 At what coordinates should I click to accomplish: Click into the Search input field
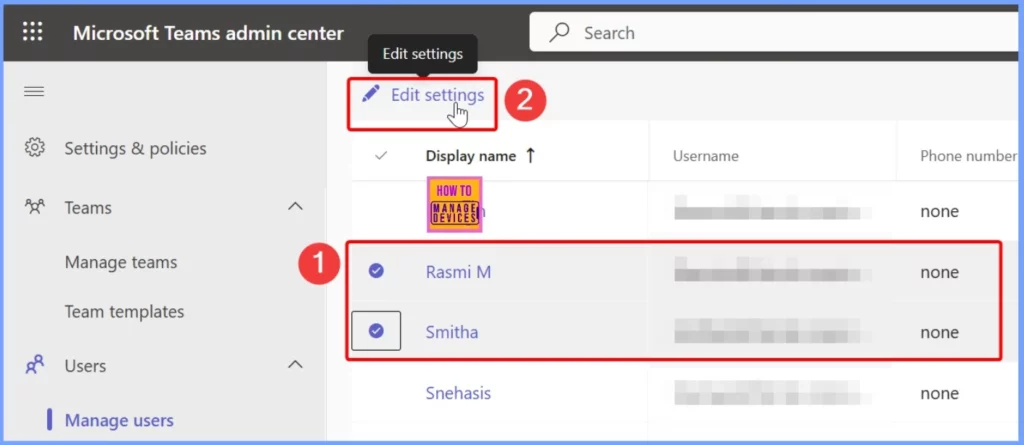tap(776, 33)
